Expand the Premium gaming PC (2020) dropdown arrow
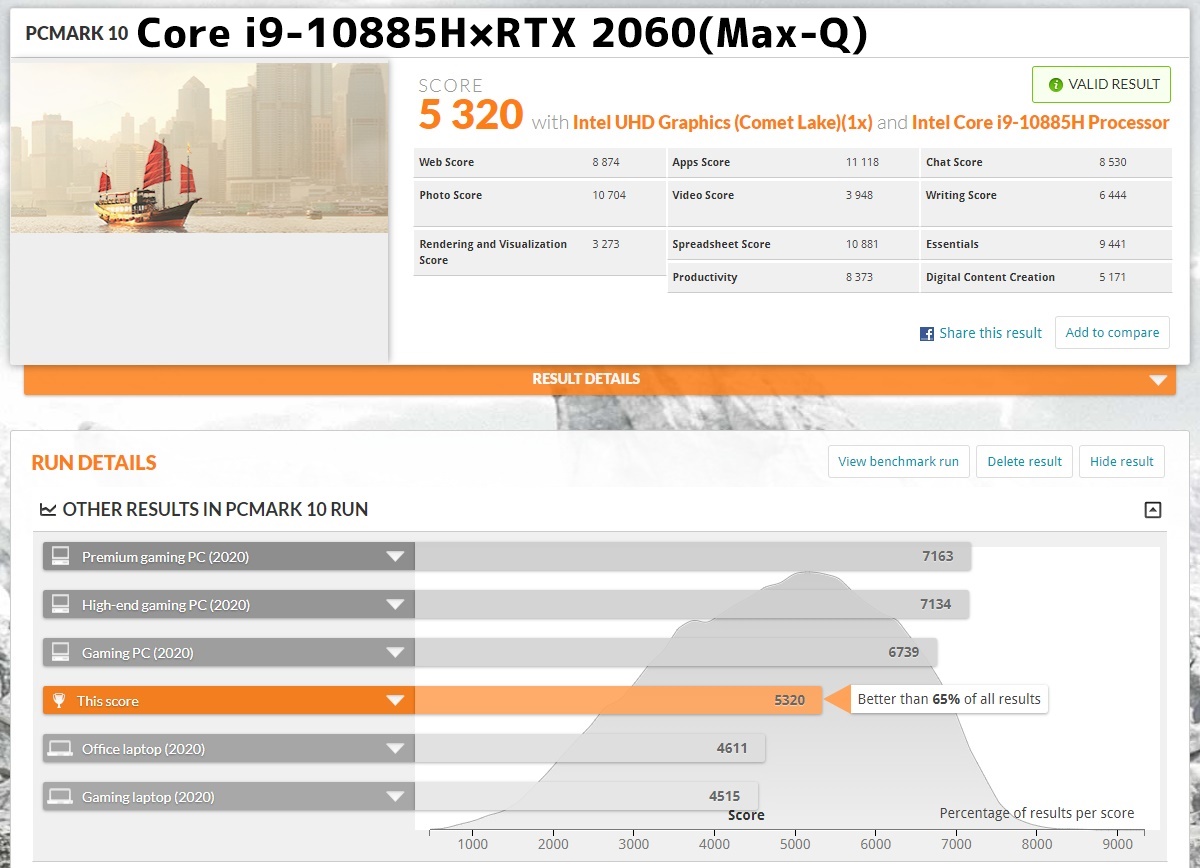The image size is (1200, 868). click(395, 557)
